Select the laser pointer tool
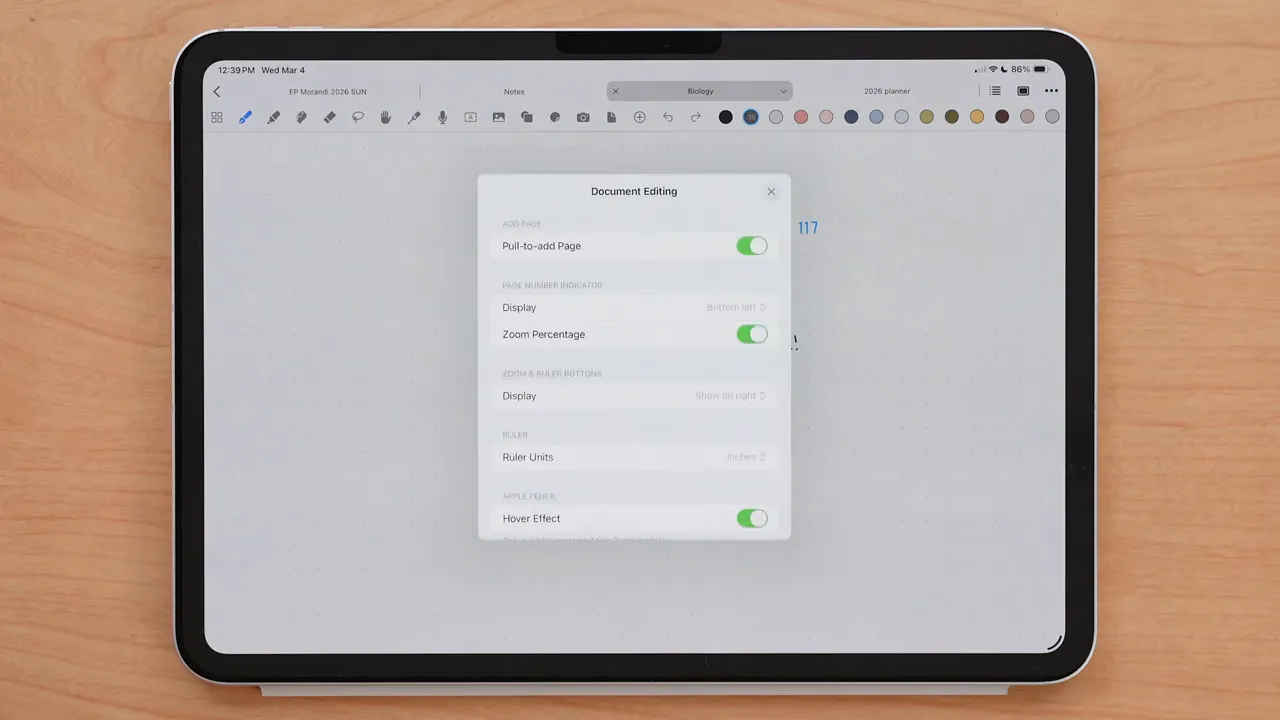The image size is (1280, 720). [414, 117]
